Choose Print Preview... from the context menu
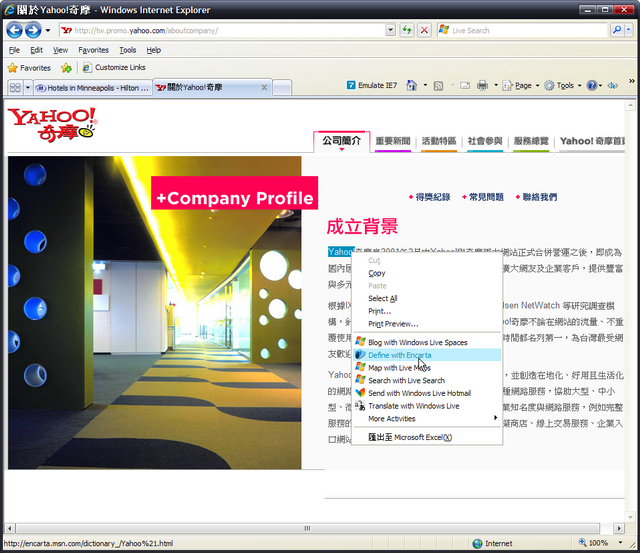 point(427,324)
